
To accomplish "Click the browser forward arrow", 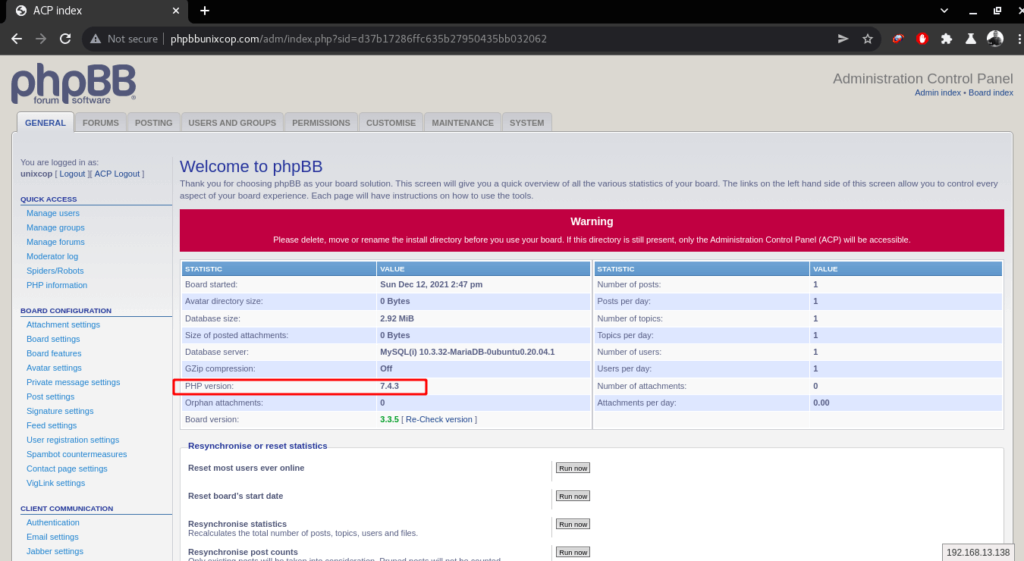I will pyautogui.click(x=41, y=39).
